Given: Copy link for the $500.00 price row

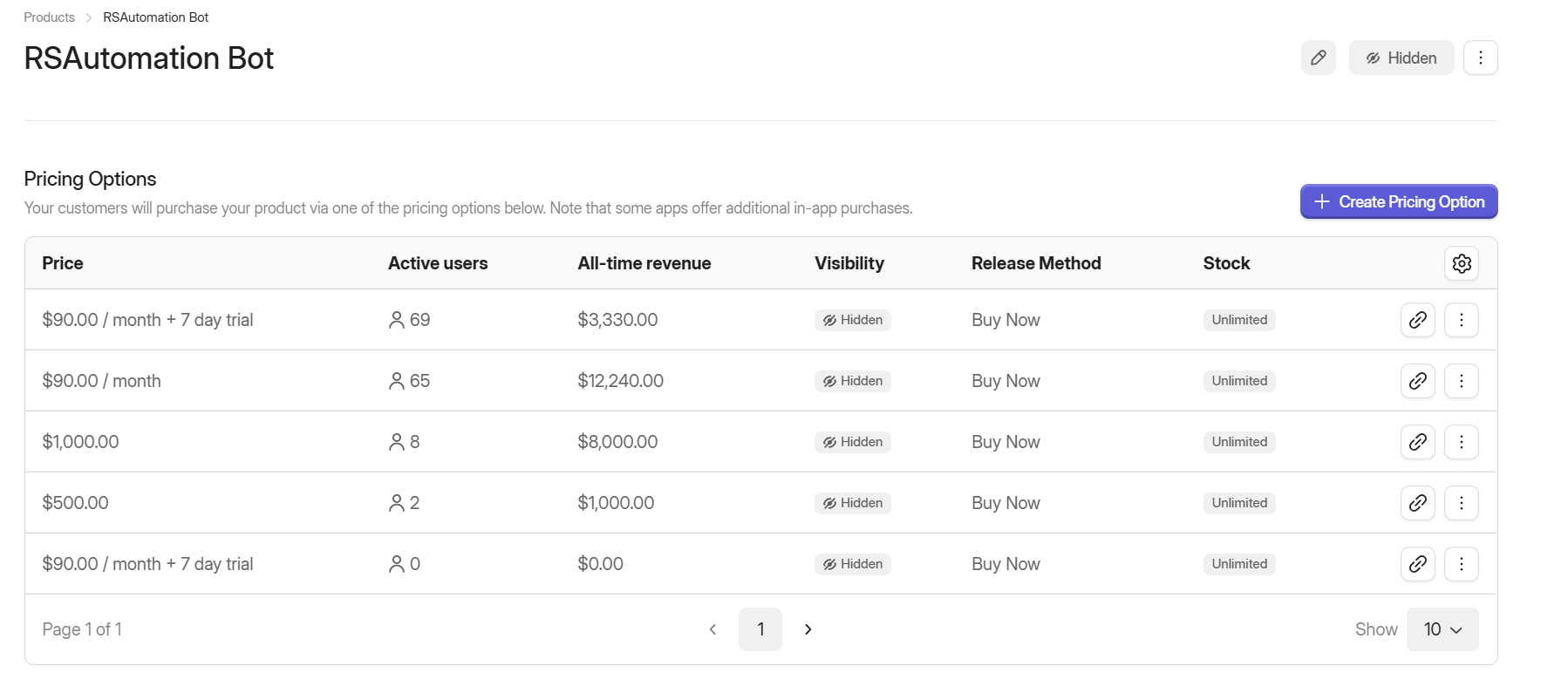Looking at the screenshot, I should coord(1417,503).
